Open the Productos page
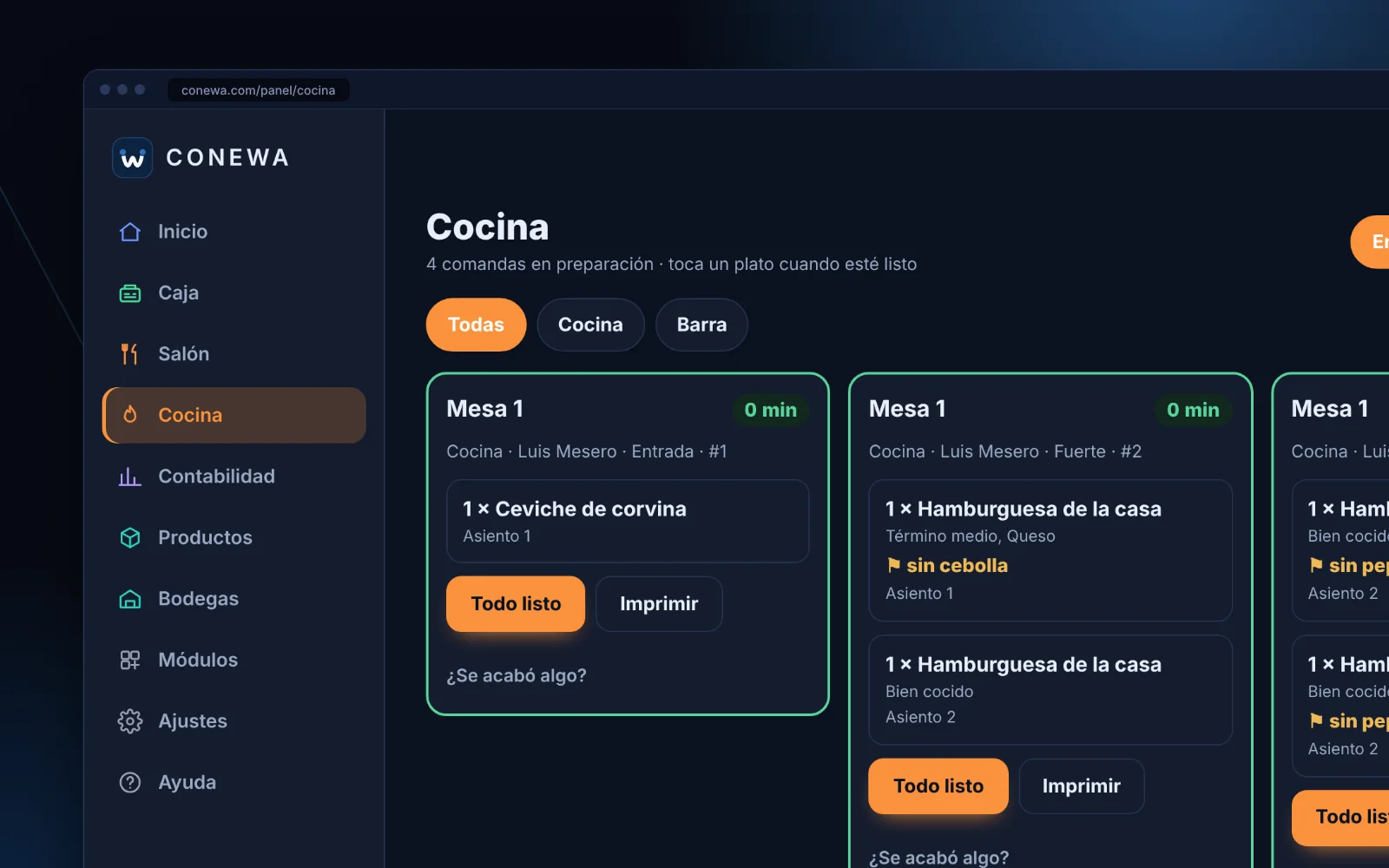The image size is (1389, 868). pos(234,538)
